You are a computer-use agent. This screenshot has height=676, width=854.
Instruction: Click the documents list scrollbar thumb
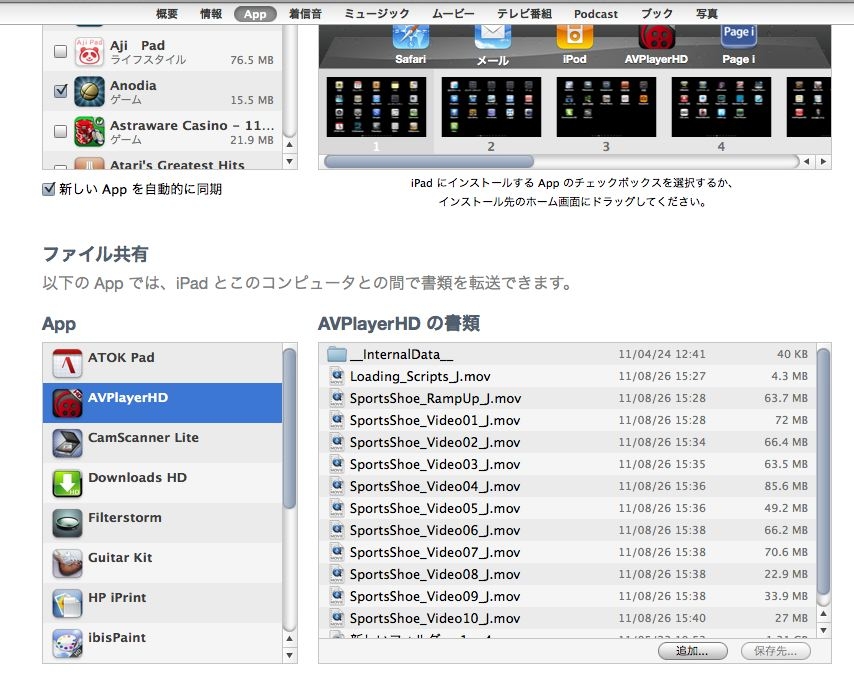coord(824,472)
